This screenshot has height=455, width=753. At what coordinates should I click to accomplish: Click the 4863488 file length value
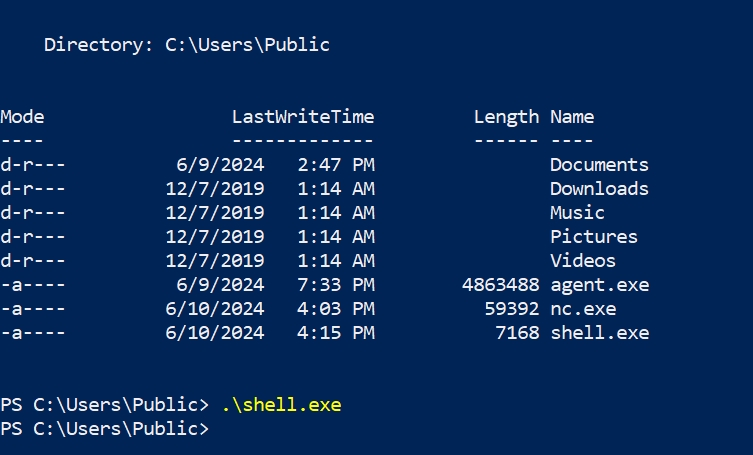(500, 285)
